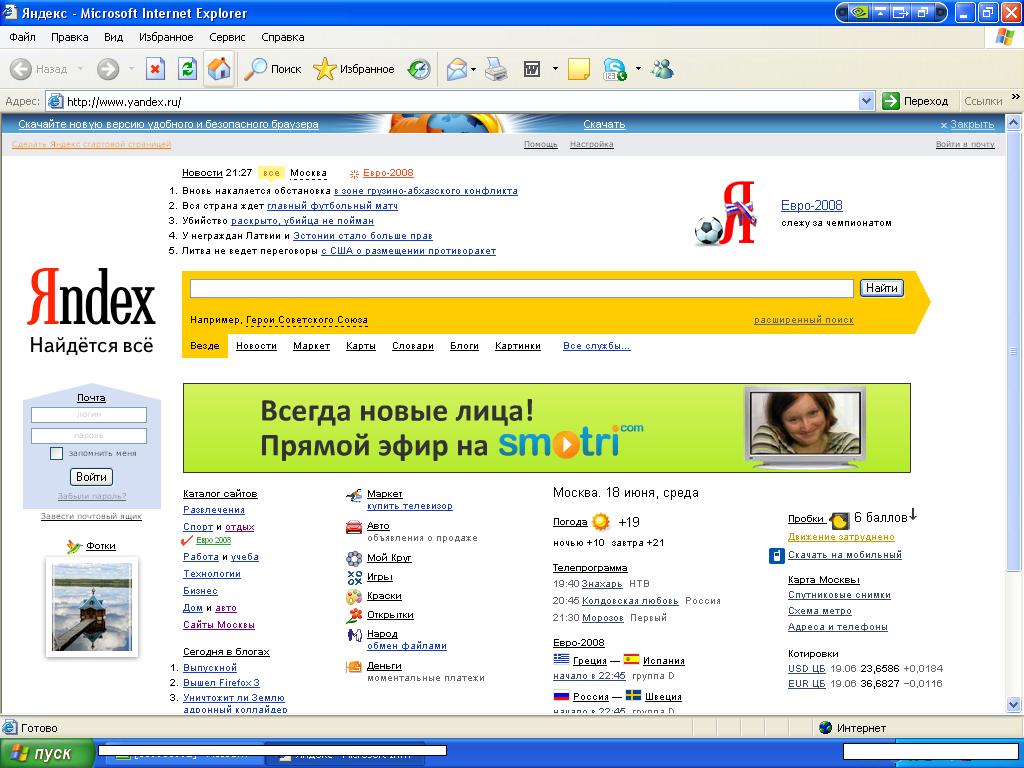Select the Везде search tab

coord(204,346)
